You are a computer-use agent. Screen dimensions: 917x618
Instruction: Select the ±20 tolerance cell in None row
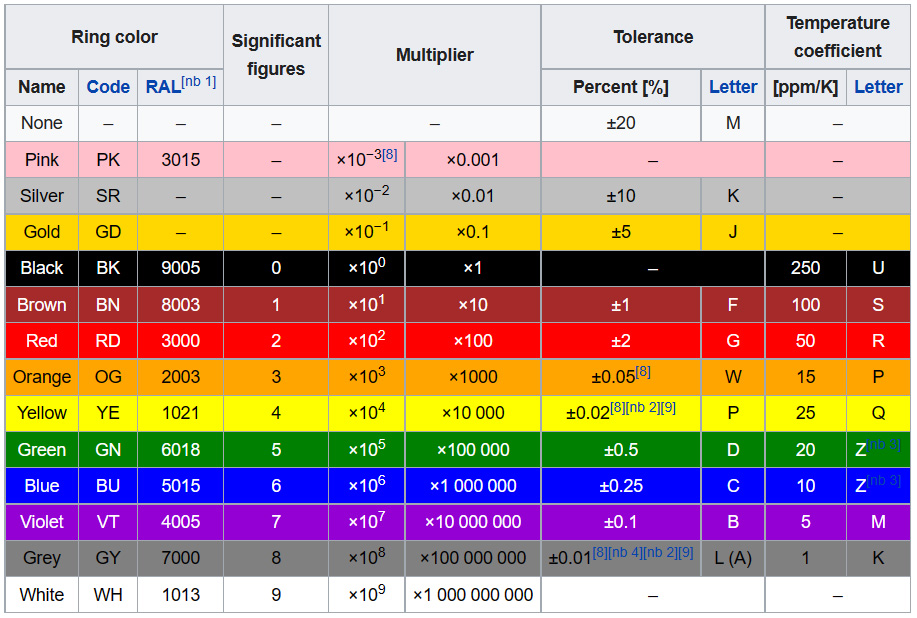[x=621, y=123]
